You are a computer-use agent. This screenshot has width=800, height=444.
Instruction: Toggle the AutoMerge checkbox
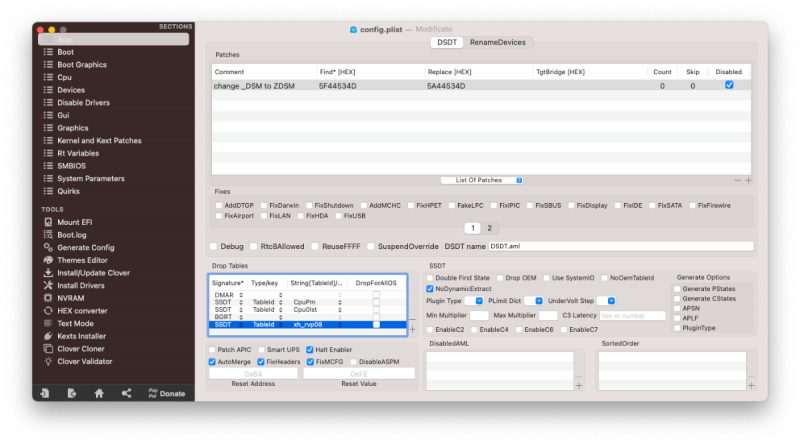point(212,362)
